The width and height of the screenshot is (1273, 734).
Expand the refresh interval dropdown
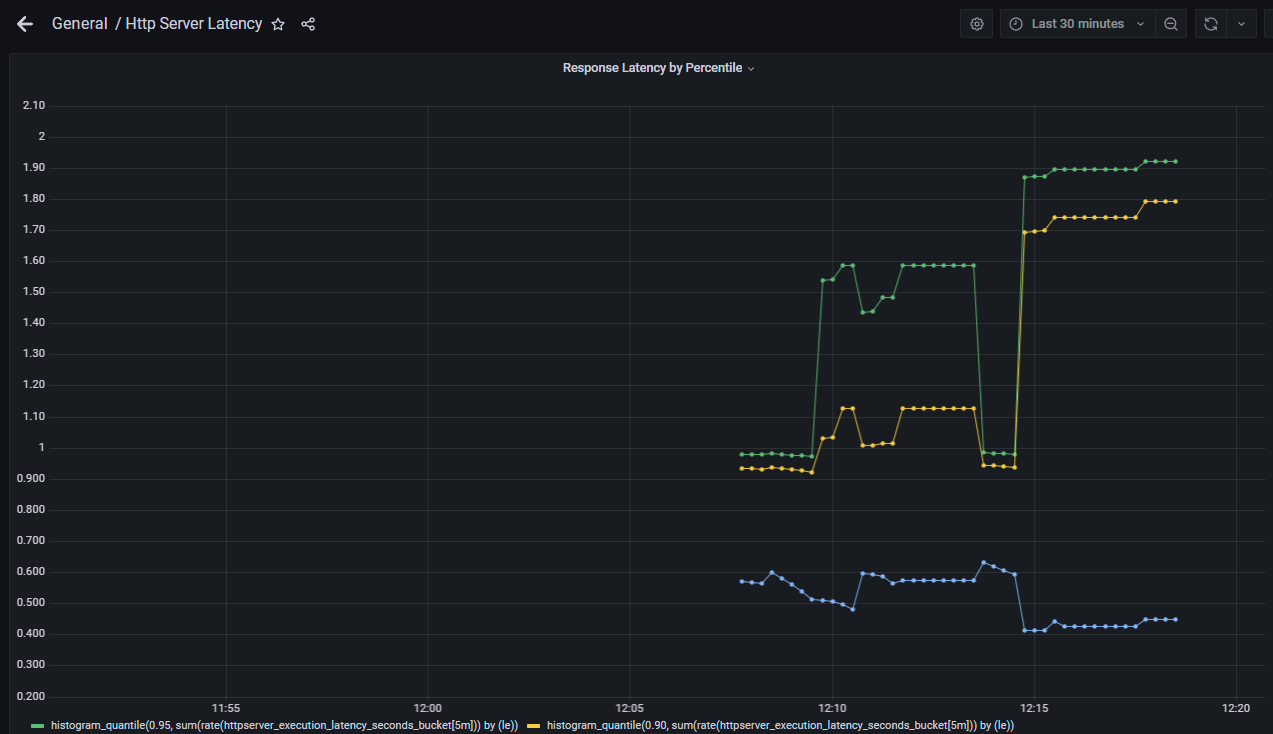coord(1241,24)
